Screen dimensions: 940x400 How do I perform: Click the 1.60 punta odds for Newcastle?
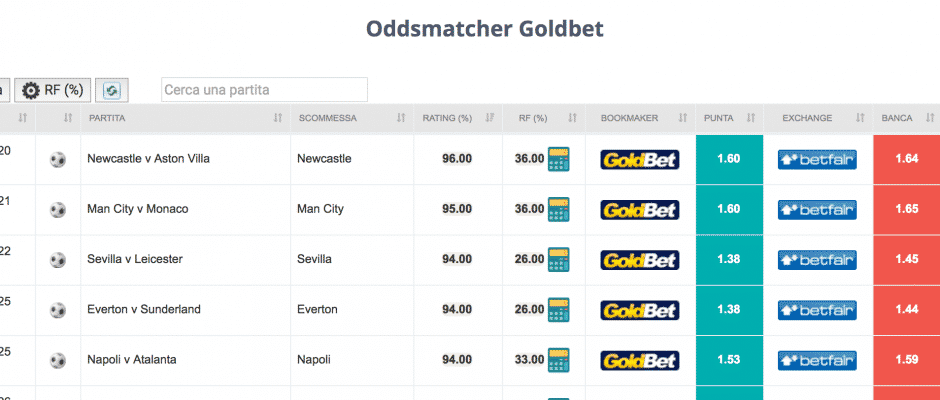[x=729, y=160]
